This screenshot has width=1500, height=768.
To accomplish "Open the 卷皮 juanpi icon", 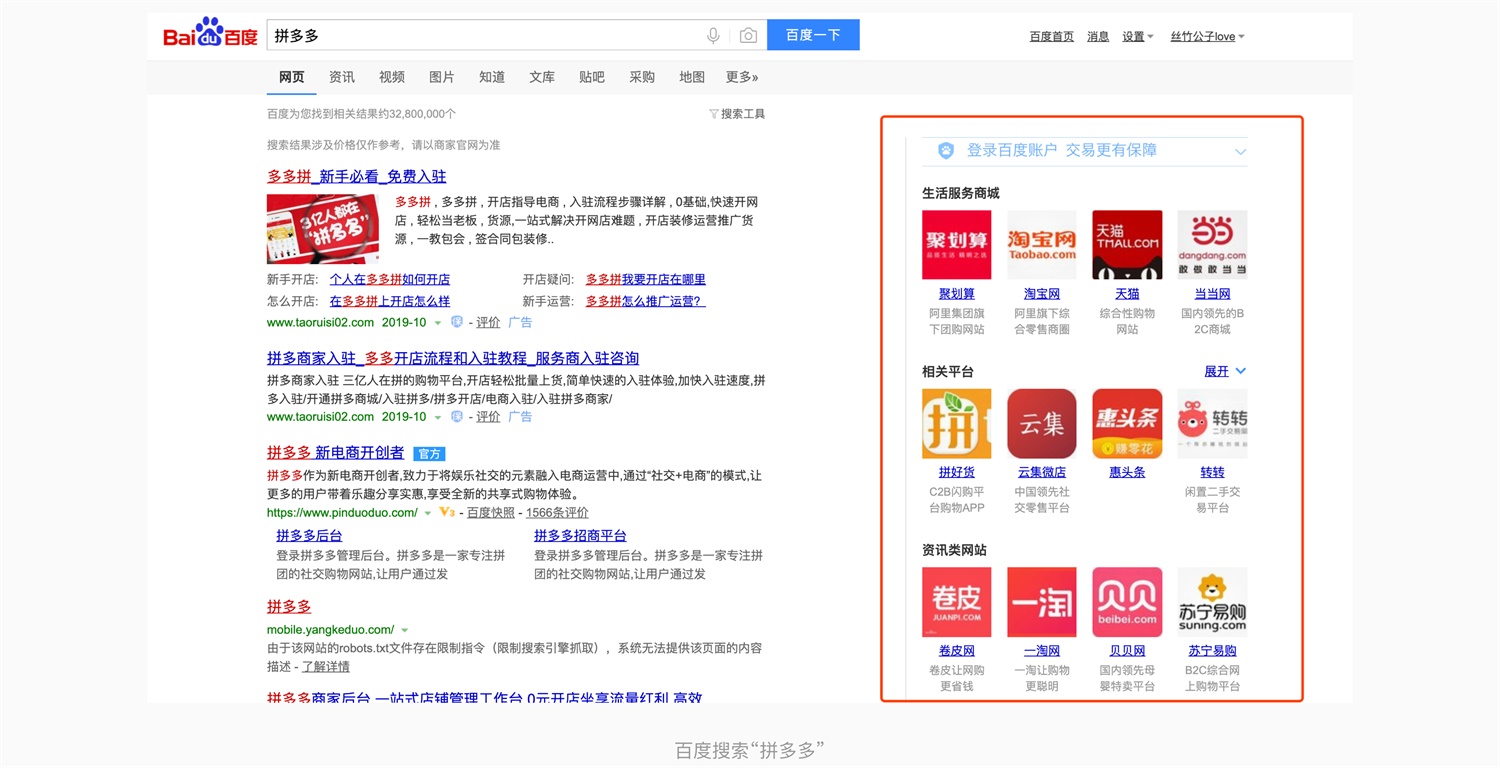I will click(x=956, y=602).
